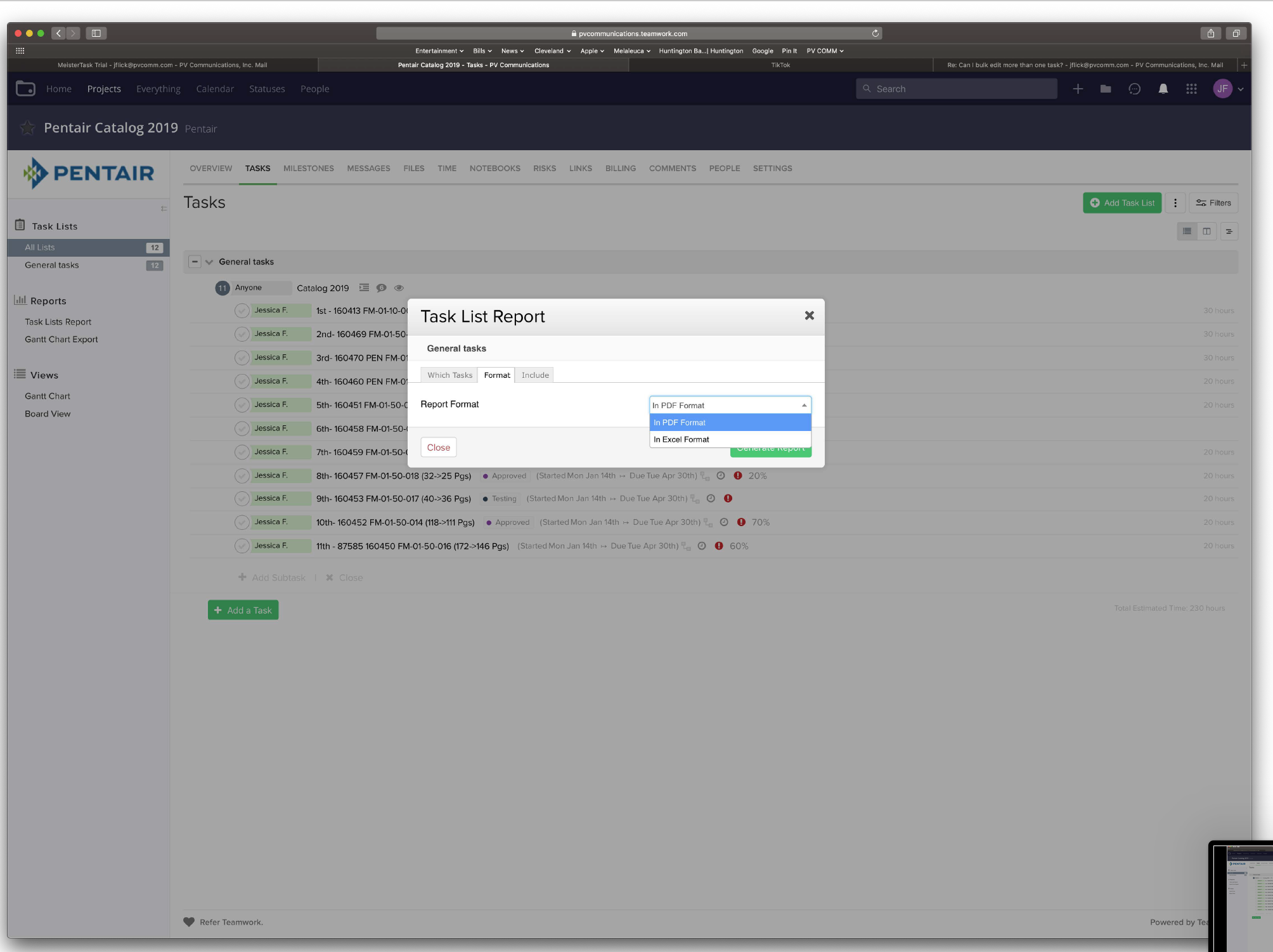1273x952 pixels.
Task: Switch to the Include tab
Action: point(535,375)
